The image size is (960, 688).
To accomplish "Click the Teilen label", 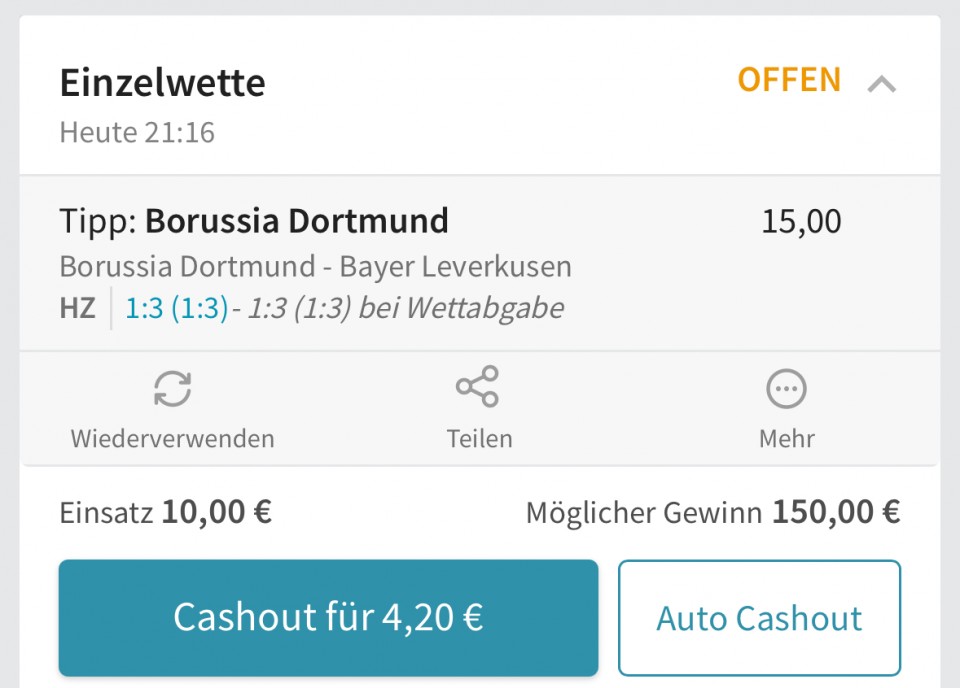I will (x=479, y=439).
